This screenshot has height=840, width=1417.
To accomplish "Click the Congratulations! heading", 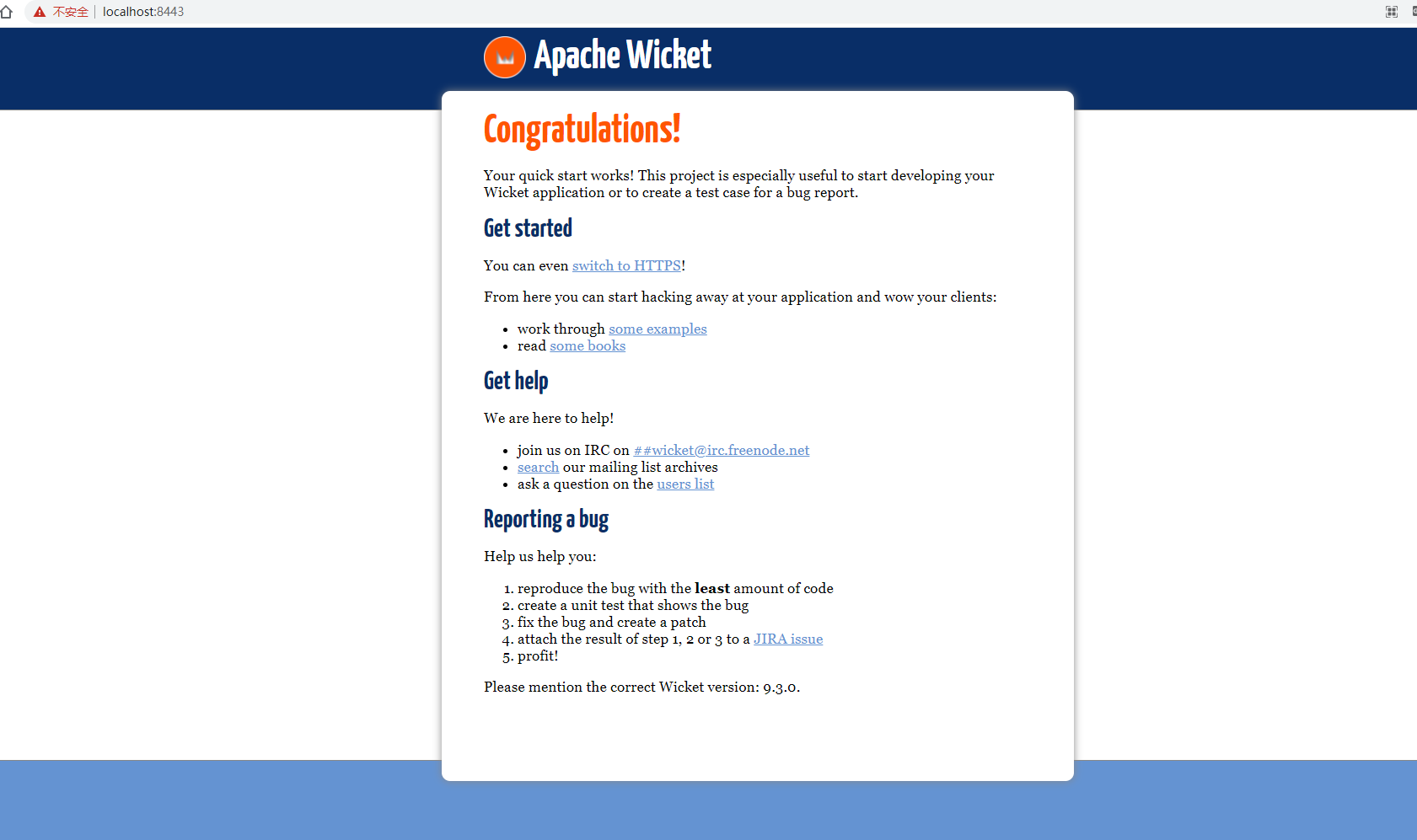I will coord(582,130).
